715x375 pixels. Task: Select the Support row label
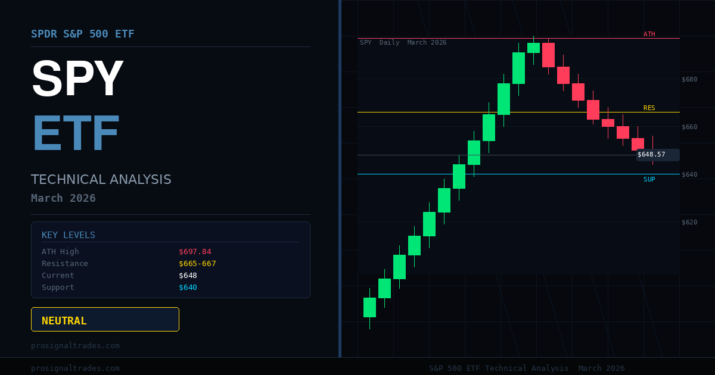pyautogui.click(x=57, y=287)
